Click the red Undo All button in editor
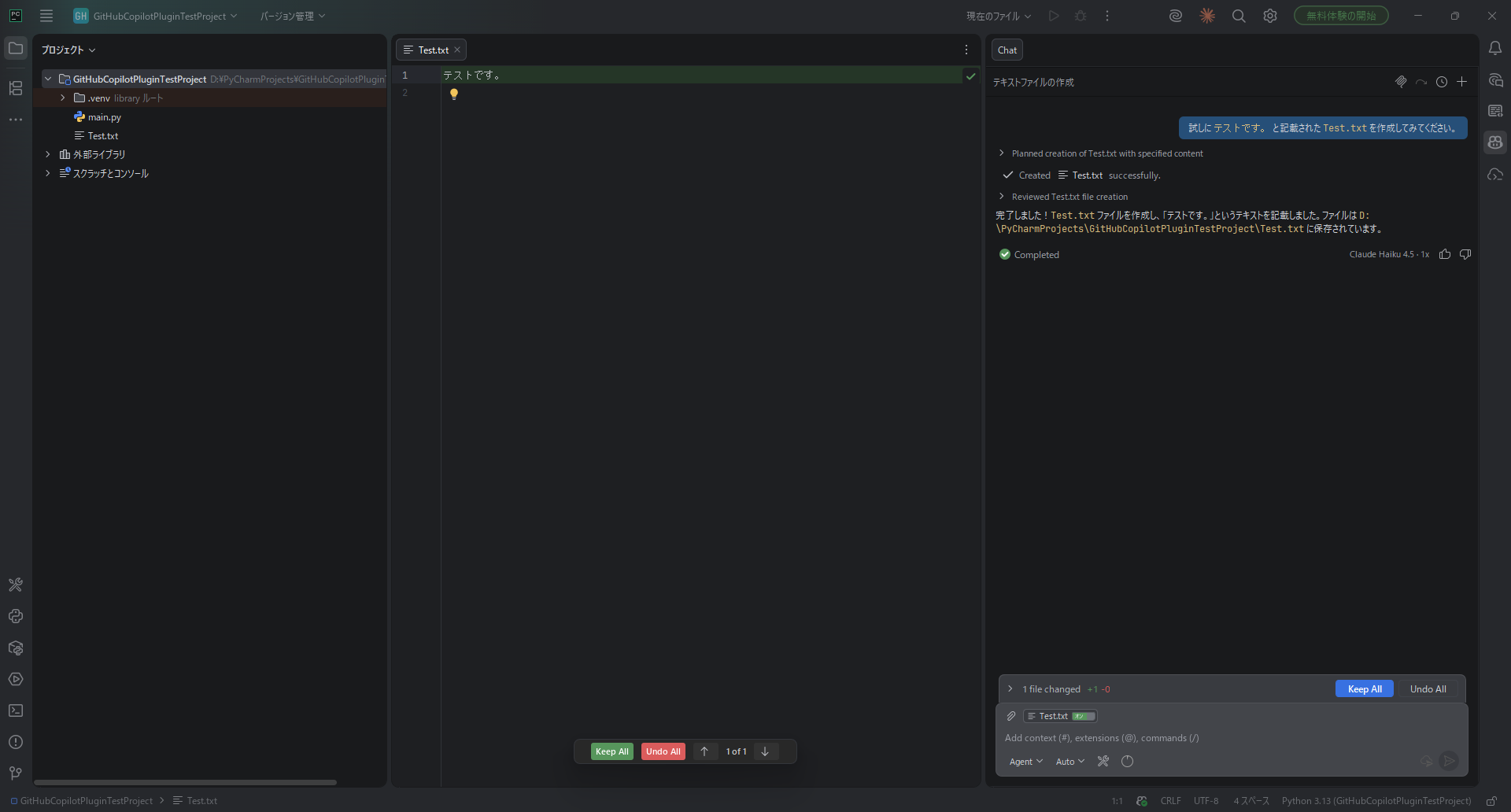This screenshot has height=812, width=1511. point(663,751)
